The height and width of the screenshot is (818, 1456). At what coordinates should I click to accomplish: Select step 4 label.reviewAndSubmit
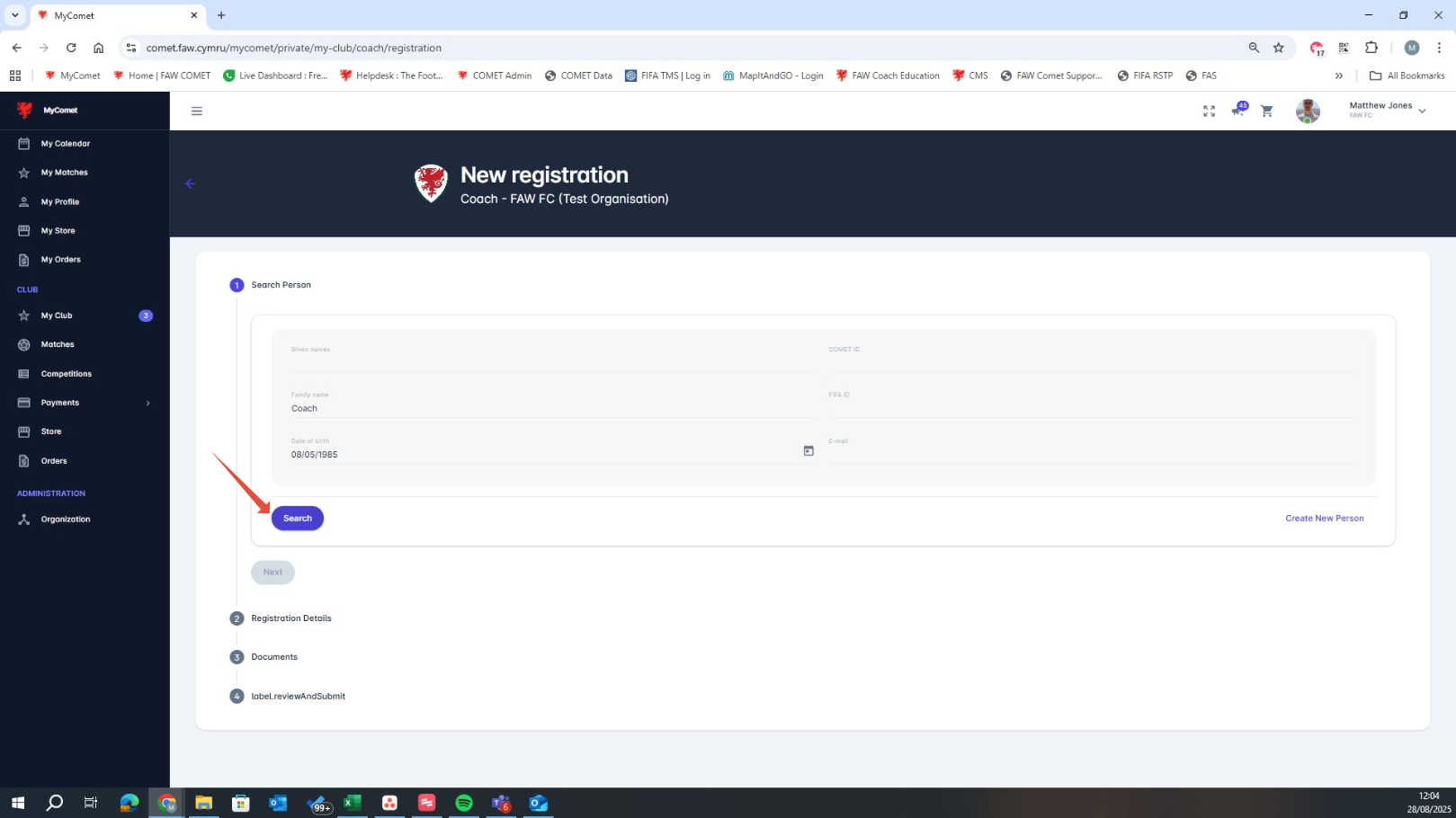coord(288,697)
